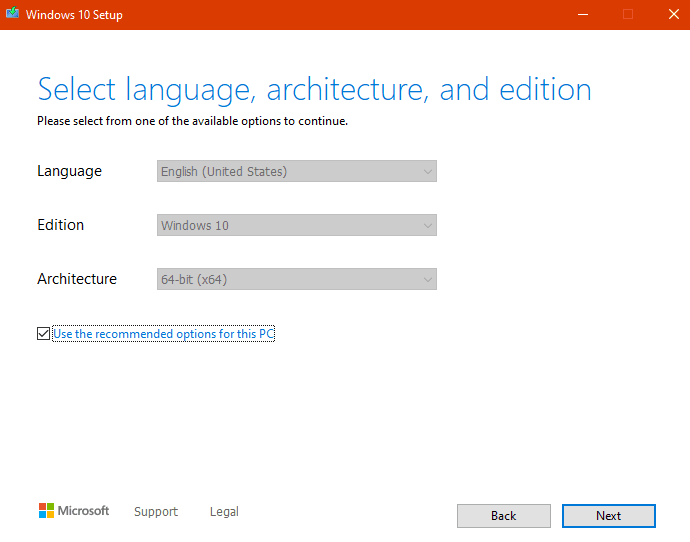690x542 pixels.
Task: Close the Windows 10 Setup window
Action: [x=674, y=15]
